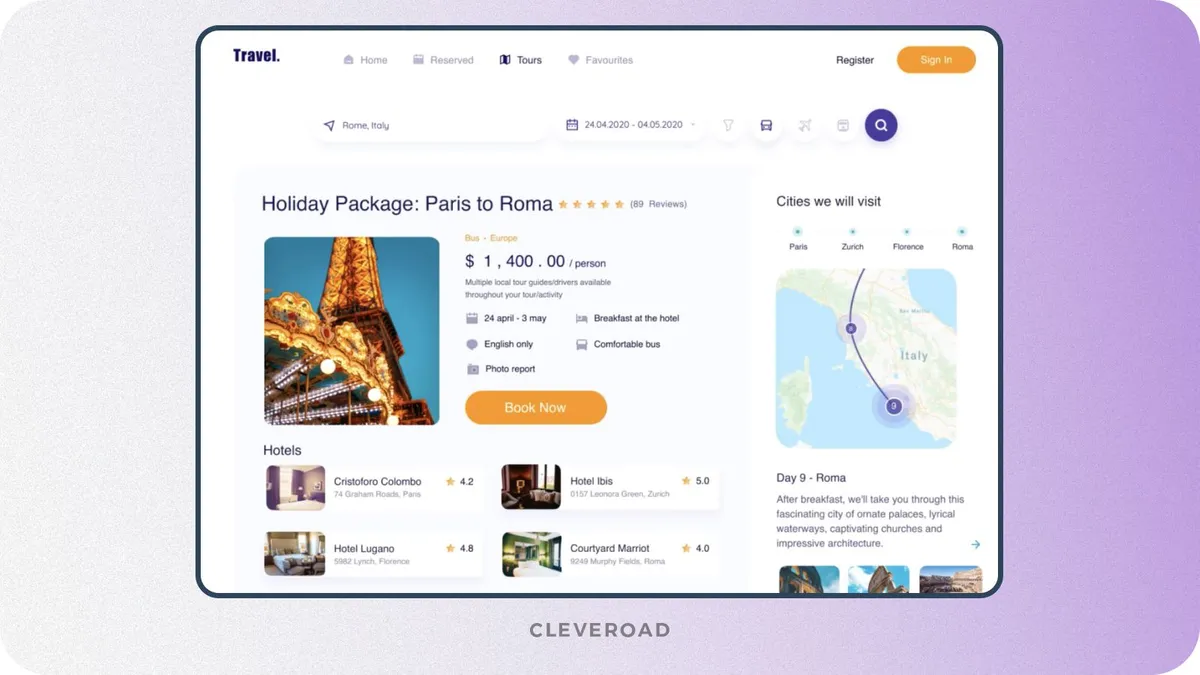Click the Bus • Europe tag

click(x=491, y=238)
